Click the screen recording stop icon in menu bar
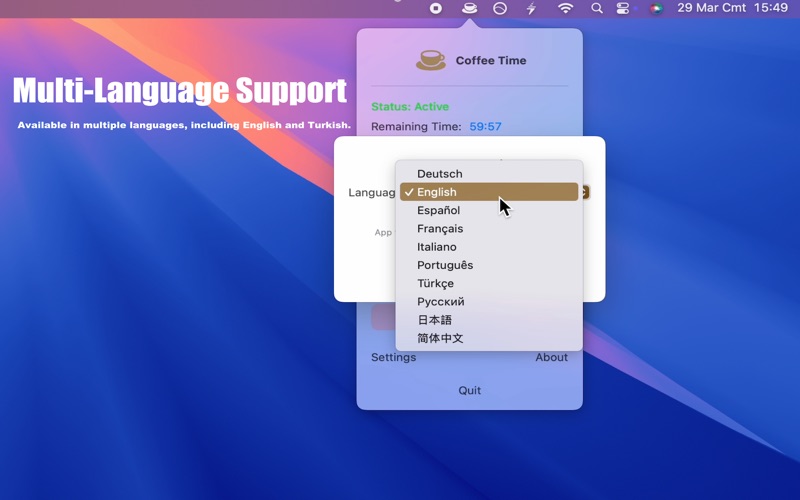 pos(436,8)
